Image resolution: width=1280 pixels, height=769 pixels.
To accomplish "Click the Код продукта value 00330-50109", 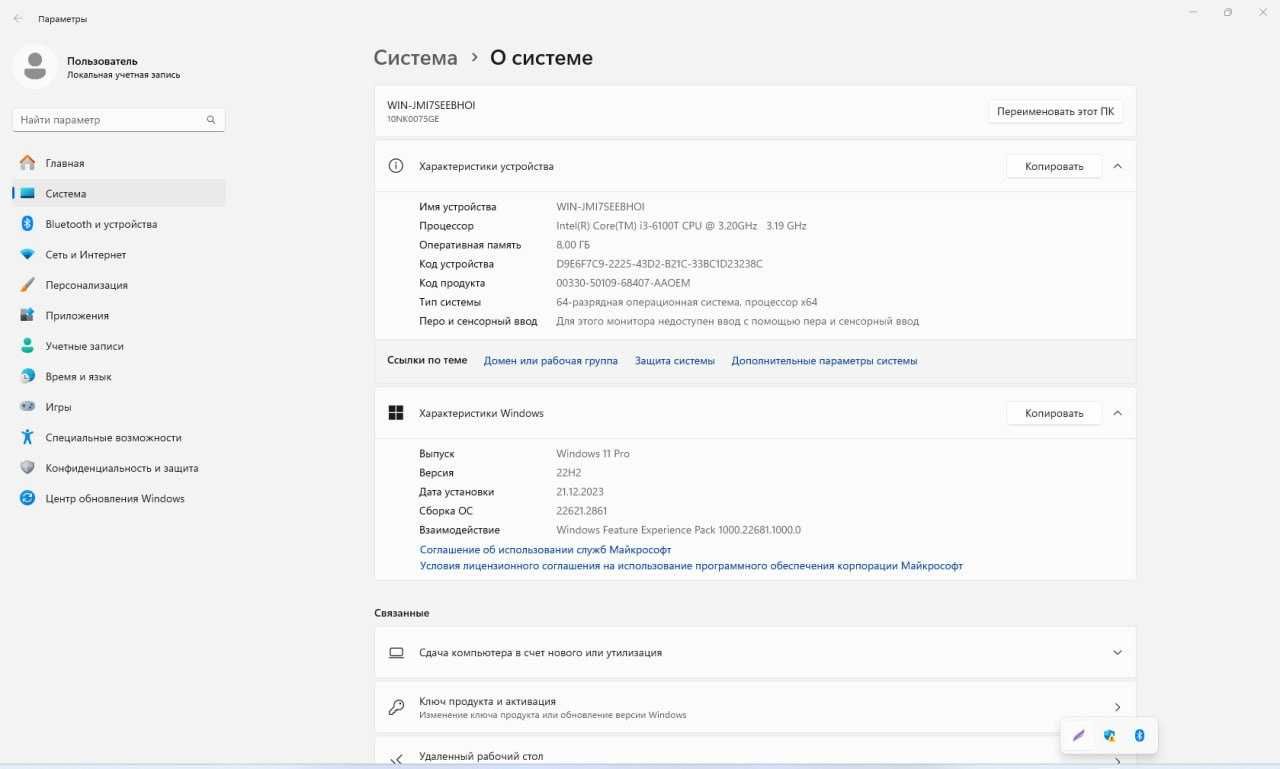I will tap(623, 283).
